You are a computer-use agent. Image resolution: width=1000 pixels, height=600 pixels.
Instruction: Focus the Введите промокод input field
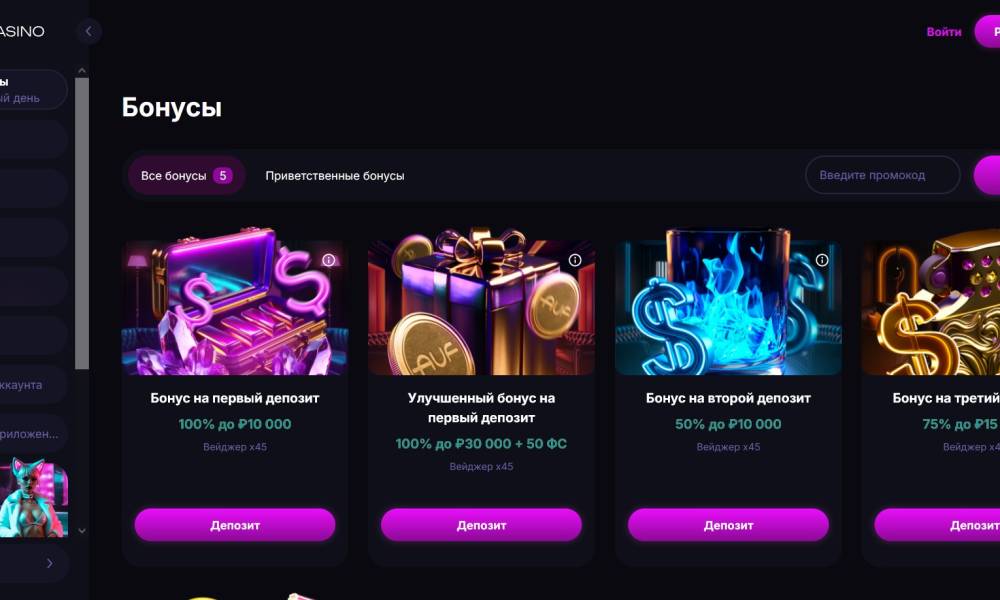[x=883, y=175]
